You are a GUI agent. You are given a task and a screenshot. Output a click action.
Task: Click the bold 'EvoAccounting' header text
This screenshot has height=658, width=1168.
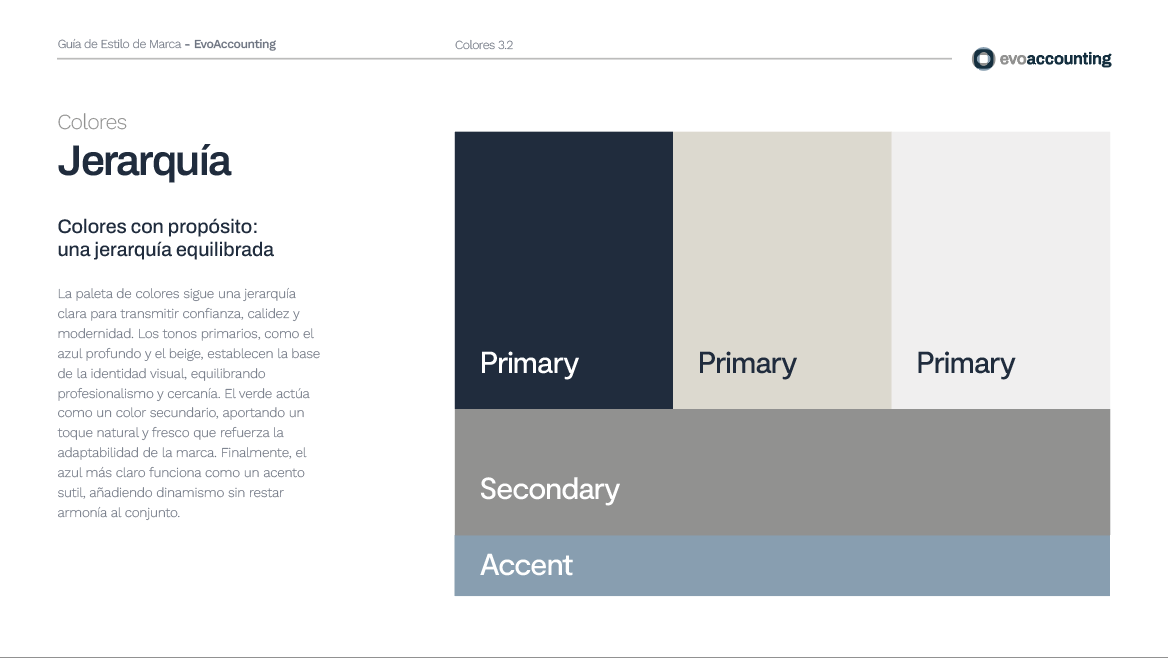[235, 44]
